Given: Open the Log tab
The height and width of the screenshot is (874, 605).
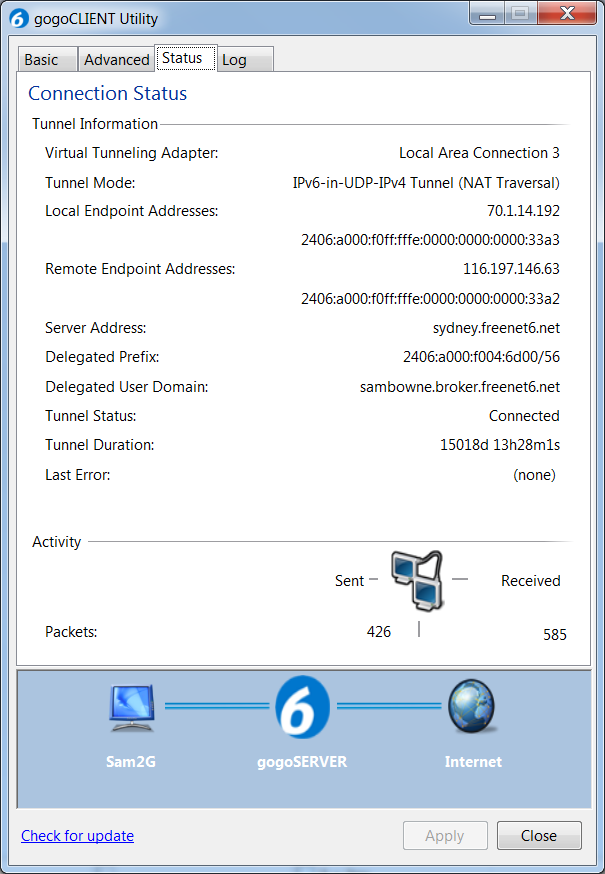Looking at the screenshot, I should [x=245, y=60].
